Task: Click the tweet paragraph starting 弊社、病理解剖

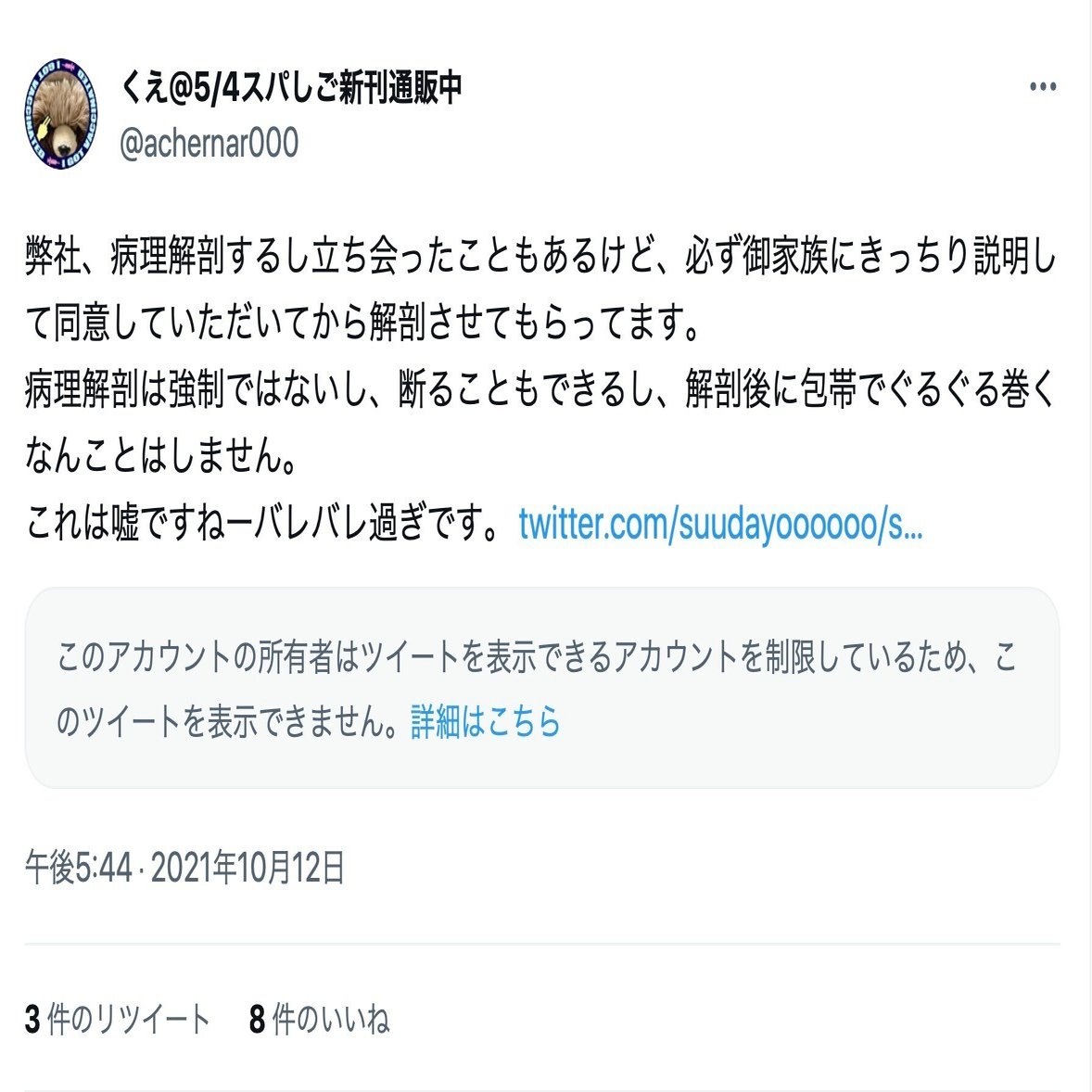Action: tap(540, 289)
